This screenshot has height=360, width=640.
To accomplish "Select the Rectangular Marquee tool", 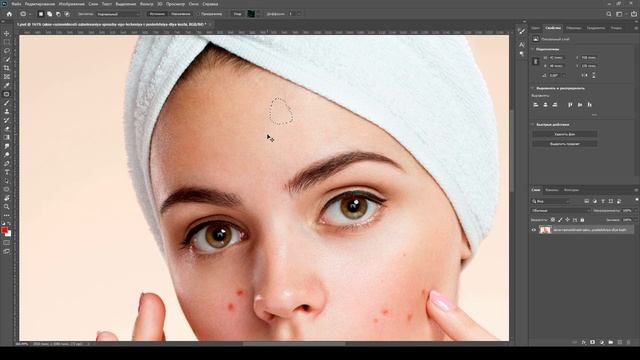I will point(7,42).
